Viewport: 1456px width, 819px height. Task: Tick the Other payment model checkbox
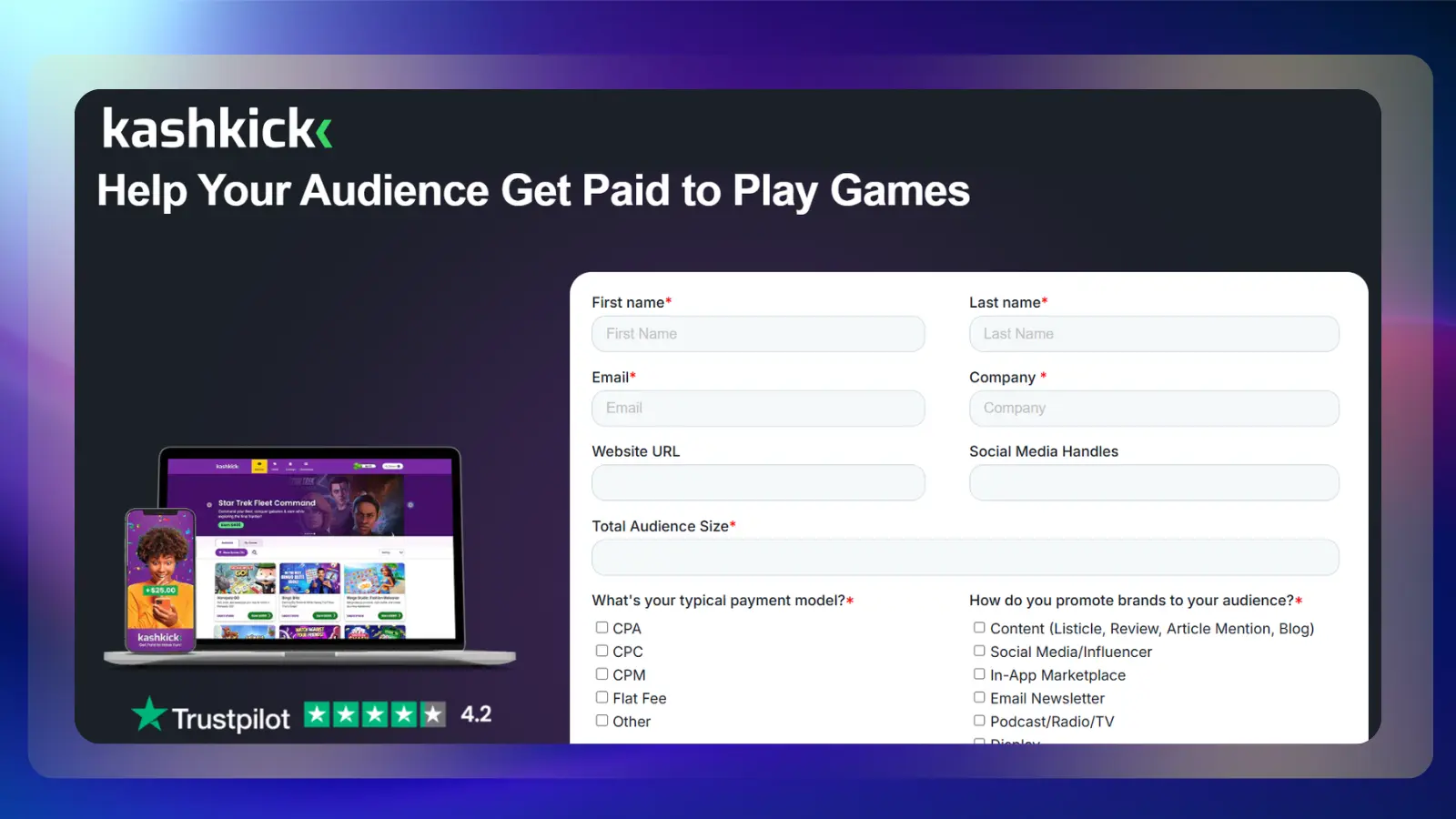(x=602, y=720)
